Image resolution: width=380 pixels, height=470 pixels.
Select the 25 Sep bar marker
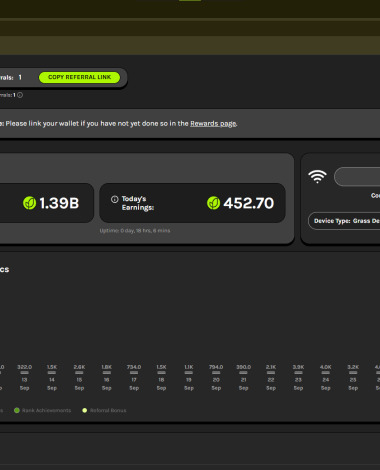(353, 373)
